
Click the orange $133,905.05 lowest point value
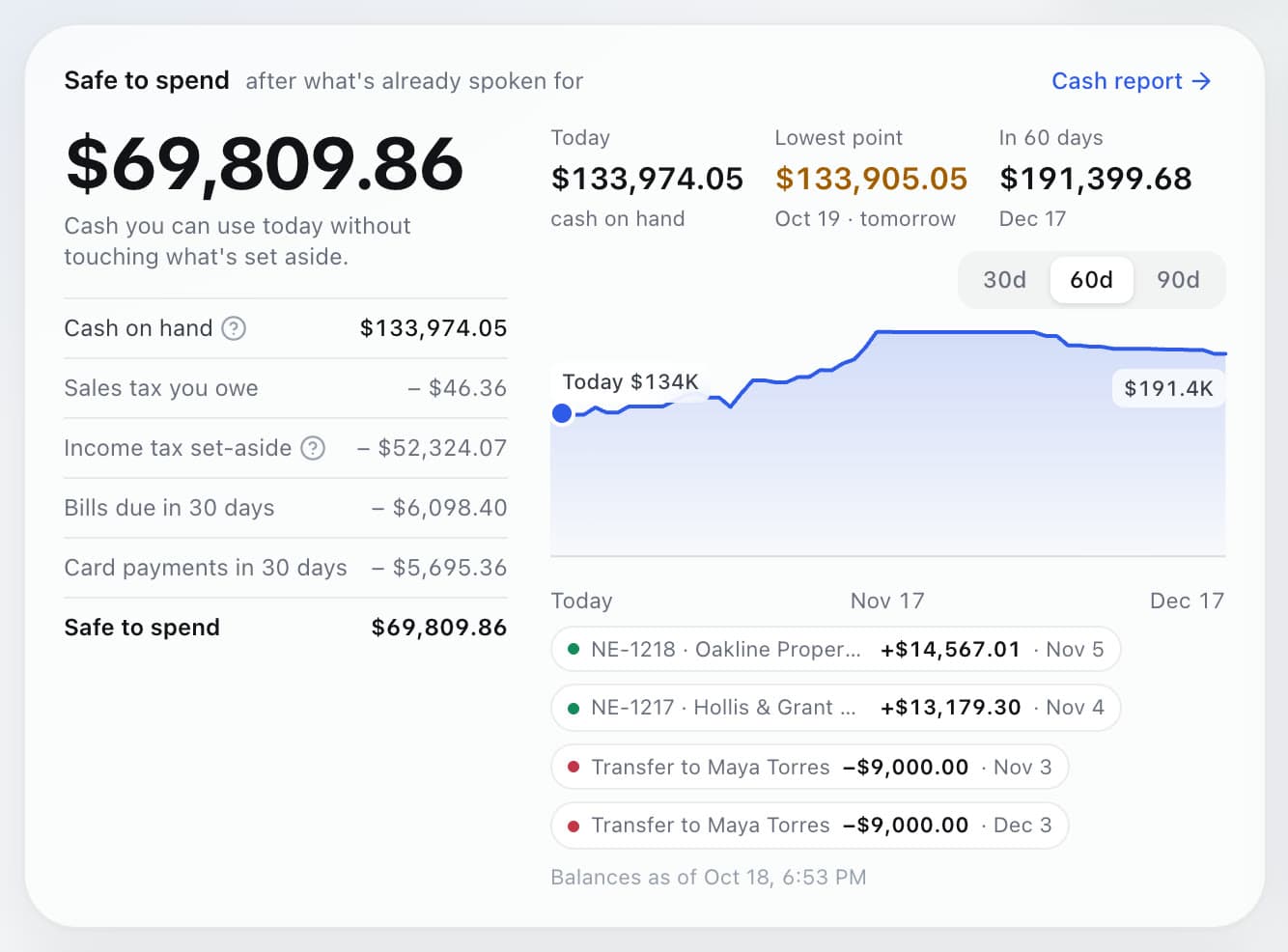[871, 179]
